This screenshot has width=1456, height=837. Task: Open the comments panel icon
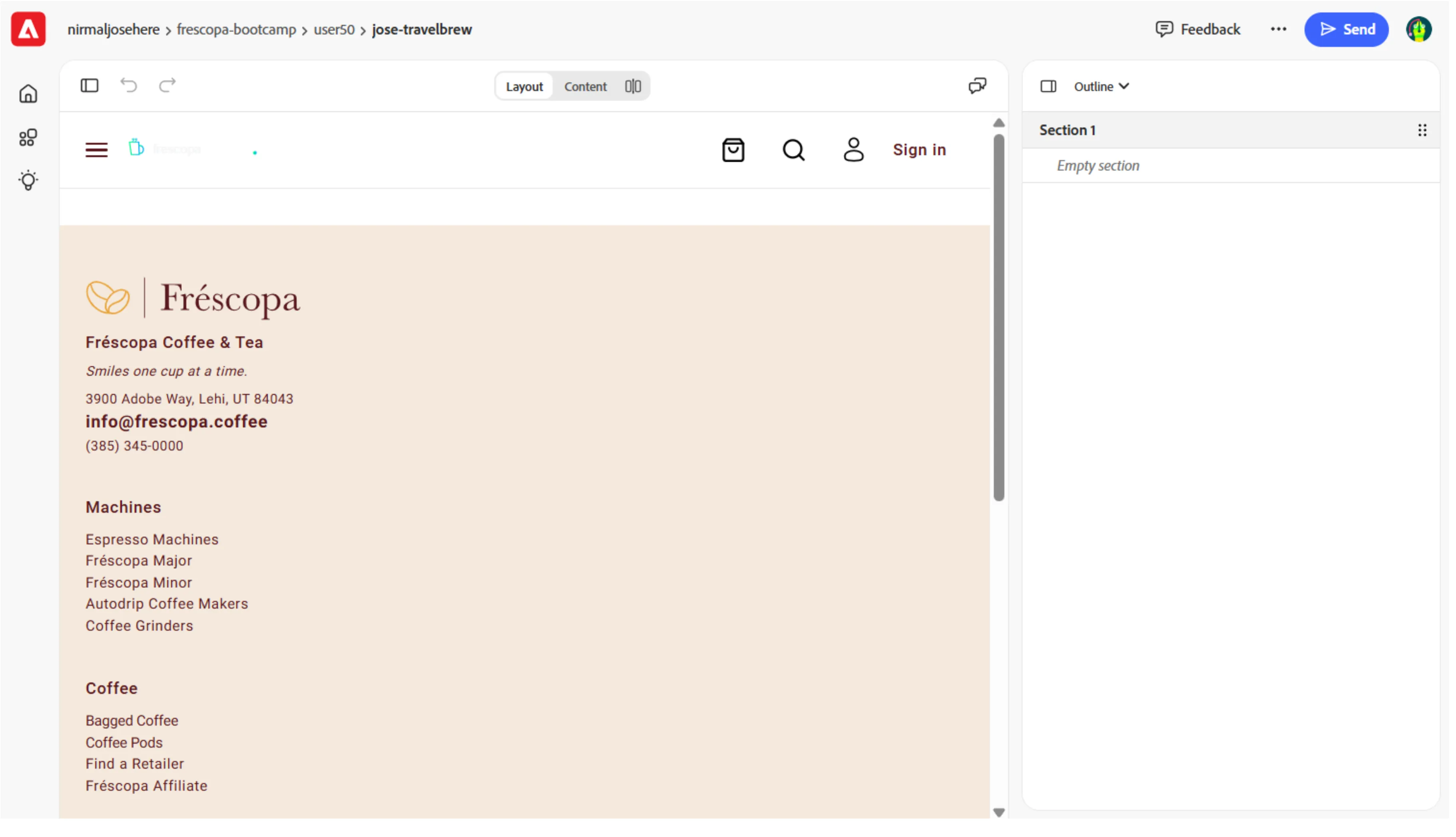[978, 85]
